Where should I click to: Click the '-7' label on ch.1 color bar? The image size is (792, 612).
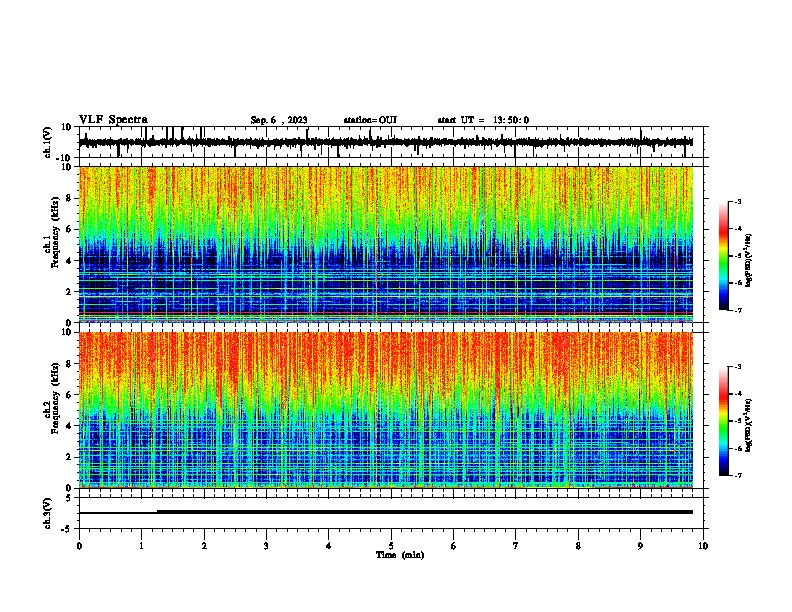click(x=737, y=310)
